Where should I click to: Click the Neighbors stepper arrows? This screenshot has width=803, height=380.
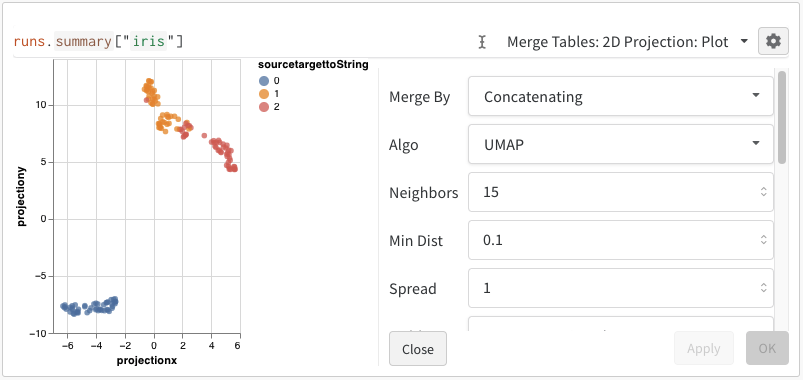pyautogui.click(x=763, y=192)
